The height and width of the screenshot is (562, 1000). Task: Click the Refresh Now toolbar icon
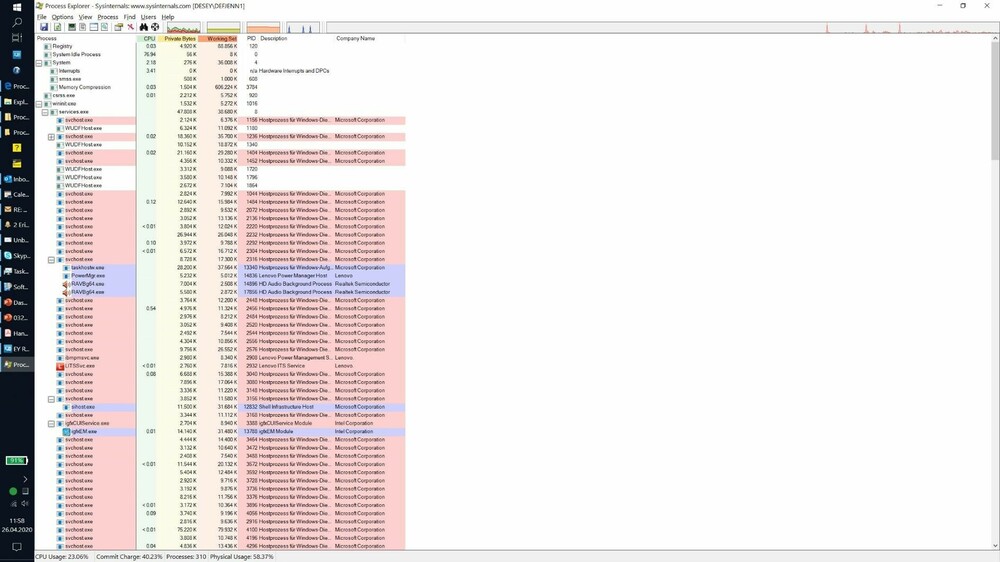point(56,27)
